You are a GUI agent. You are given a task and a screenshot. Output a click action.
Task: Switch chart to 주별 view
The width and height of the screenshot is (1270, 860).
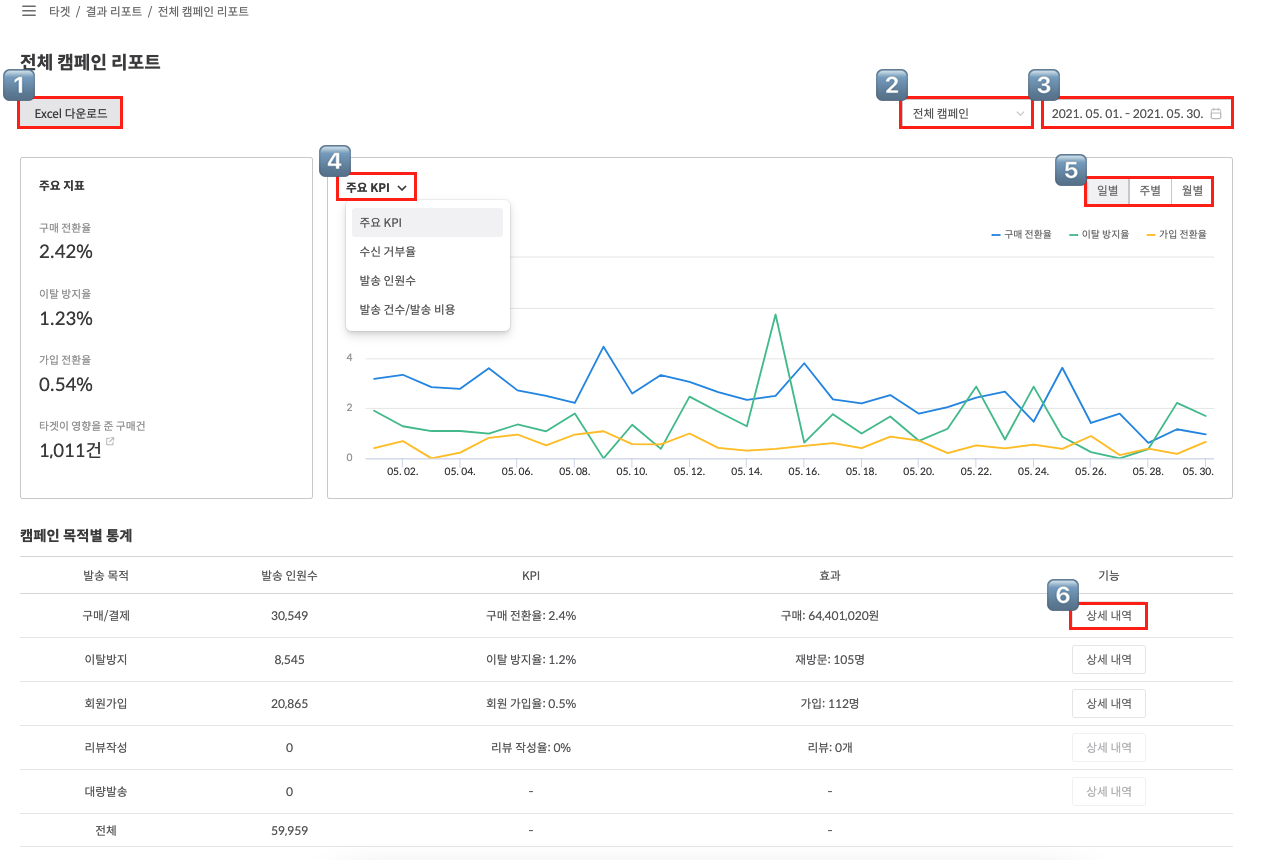[1150, 191]
